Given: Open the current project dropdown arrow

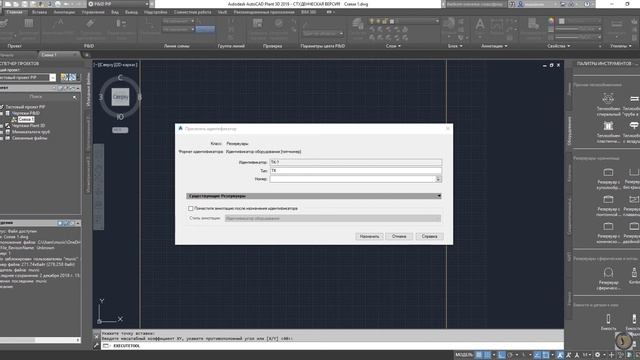Looking at the screenshot, I should [x=52, y=77].
